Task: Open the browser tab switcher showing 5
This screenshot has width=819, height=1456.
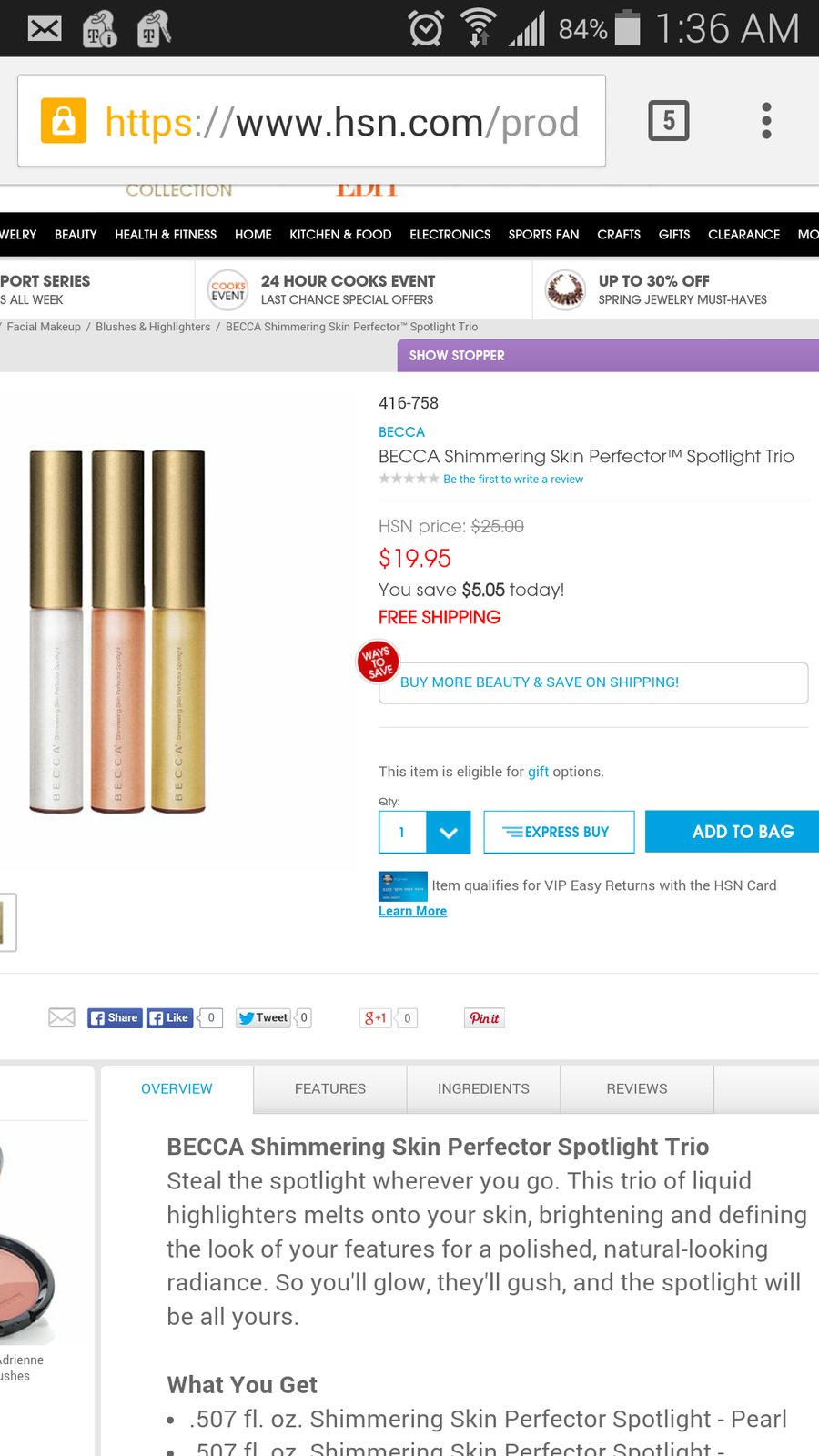Action: [669, 121]
